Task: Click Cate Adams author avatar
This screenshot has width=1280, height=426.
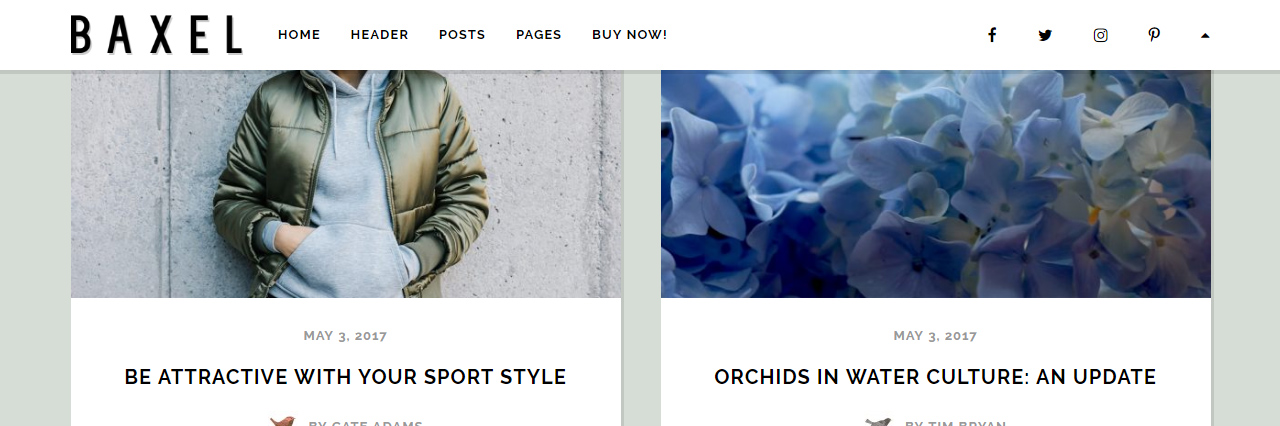Action: [x=282, y=422]
